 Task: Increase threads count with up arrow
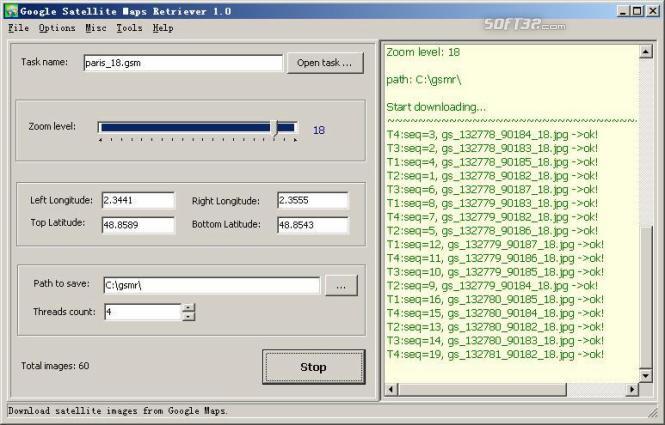[x=189, y=308]
